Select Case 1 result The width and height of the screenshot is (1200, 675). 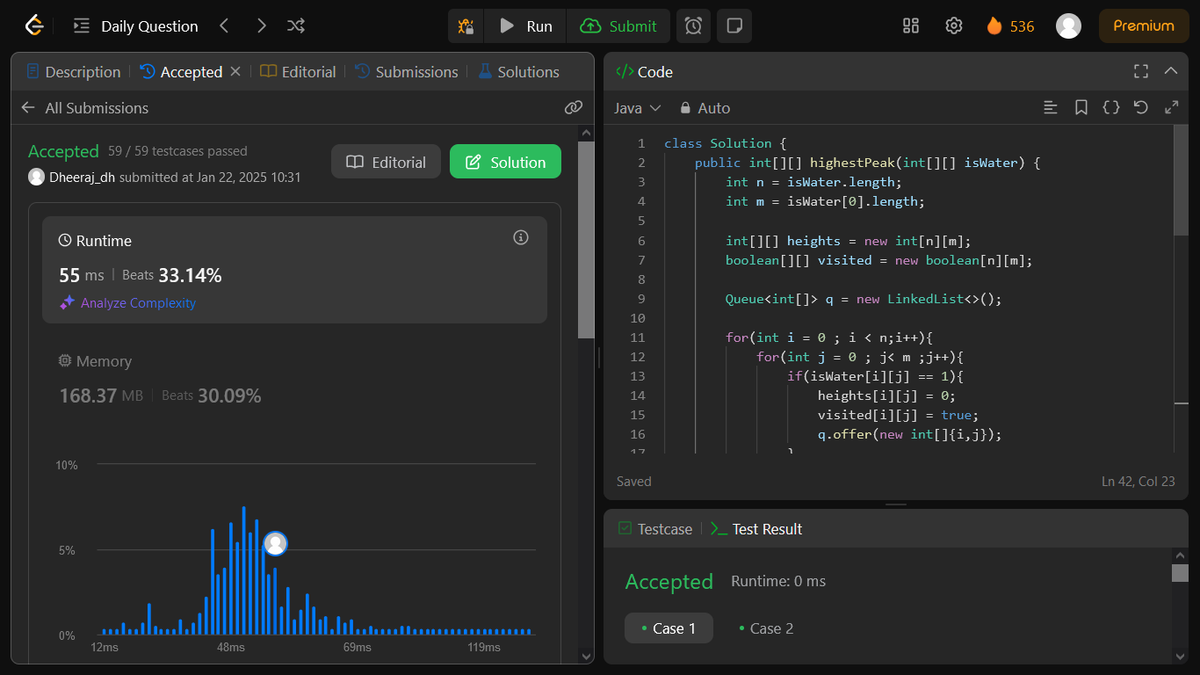[669, 628]
